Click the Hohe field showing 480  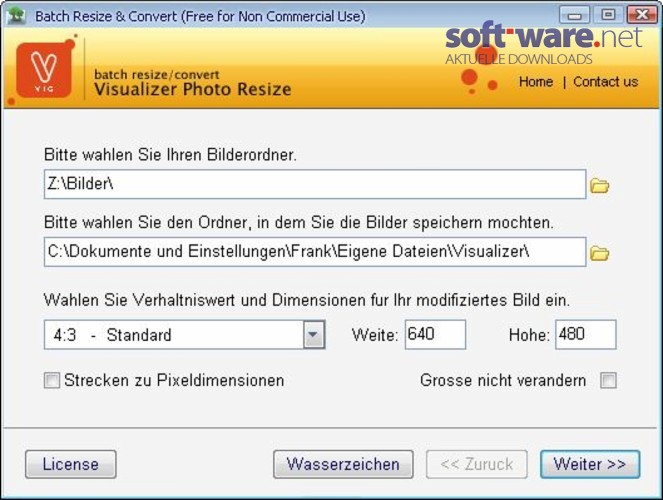[586, 334]
